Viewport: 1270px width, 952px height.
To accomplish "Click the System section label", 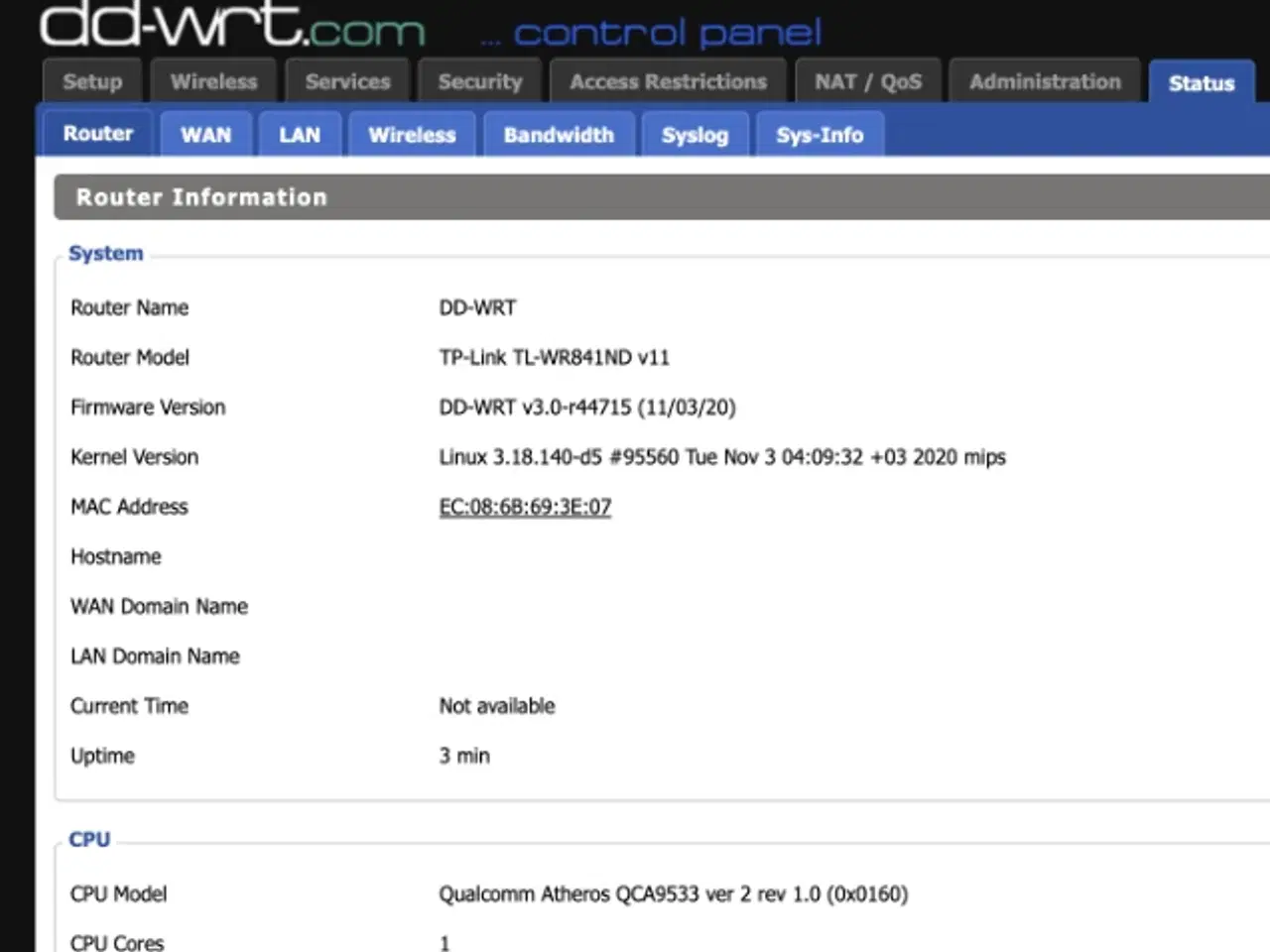I will click(105, 253).
